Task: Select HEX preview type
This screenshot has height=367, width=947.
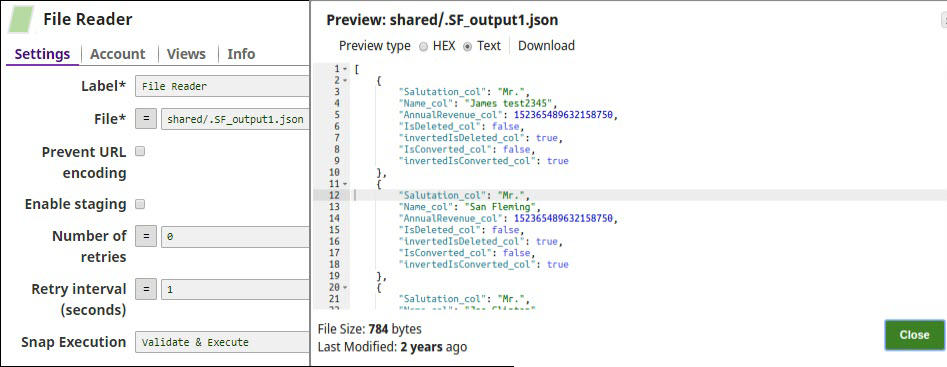Action: click(x=423, y=46)
